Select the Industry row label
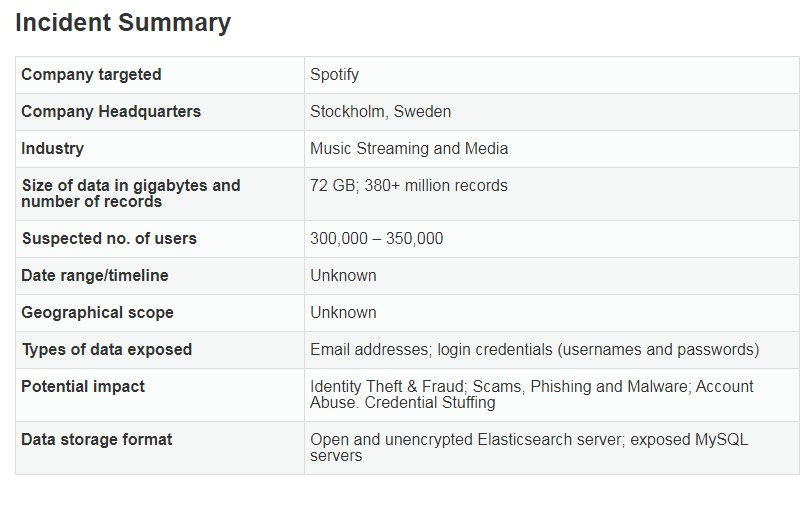812x507 pixels. pos(52,149)
